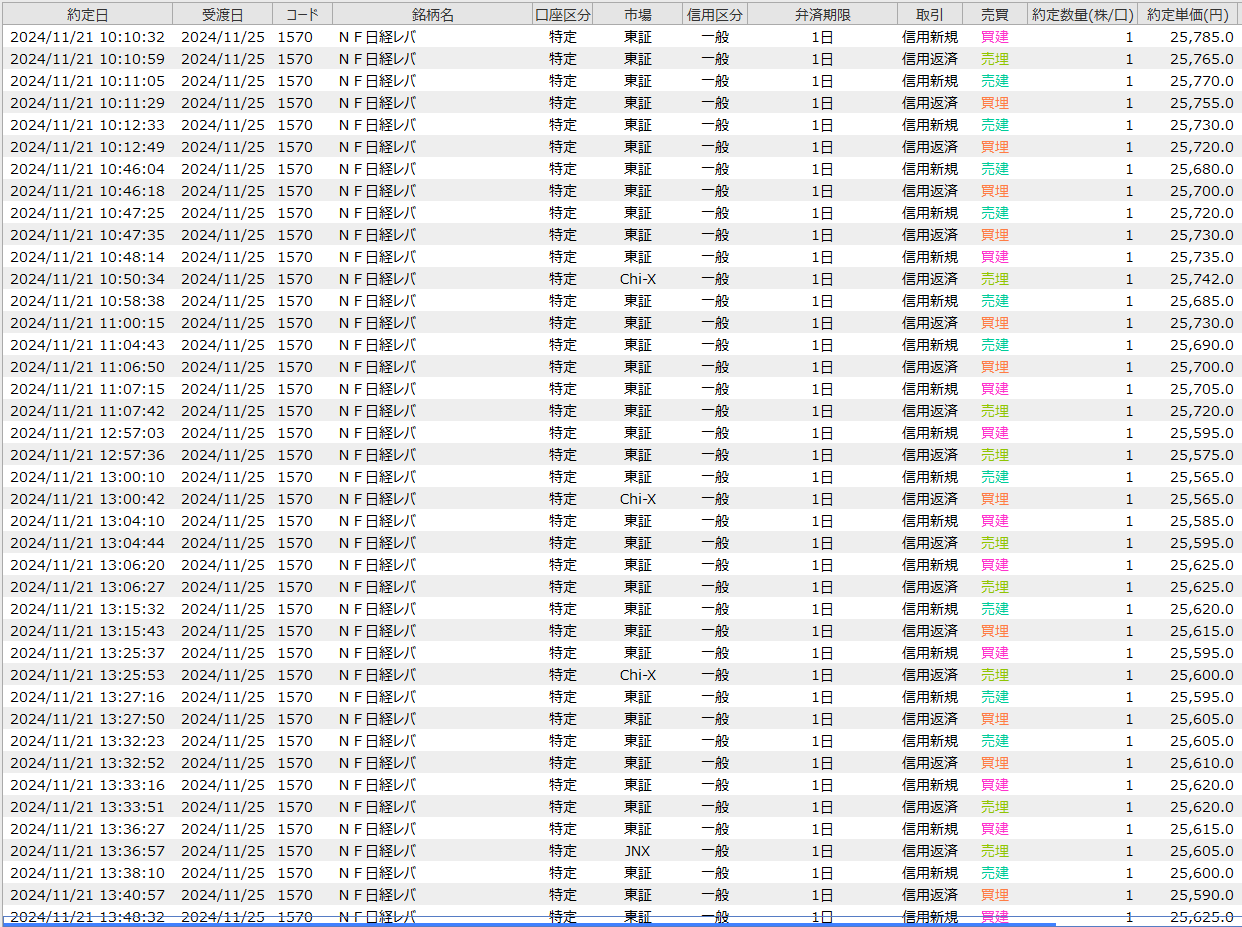Select the row executed at 10:10:32
The image size is (1242, 927).
[87, 37]
